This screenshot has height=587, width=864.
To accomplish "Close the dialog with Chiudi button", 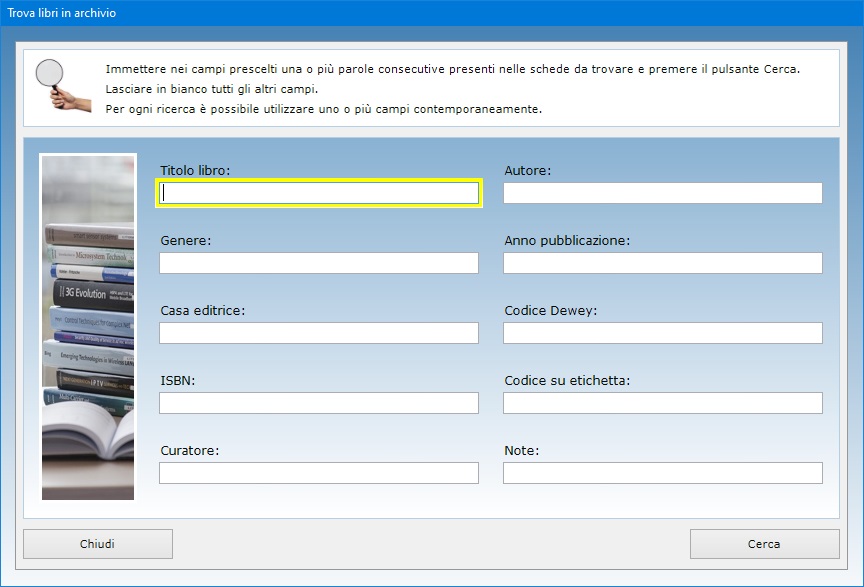I will [x=98, y=544].
